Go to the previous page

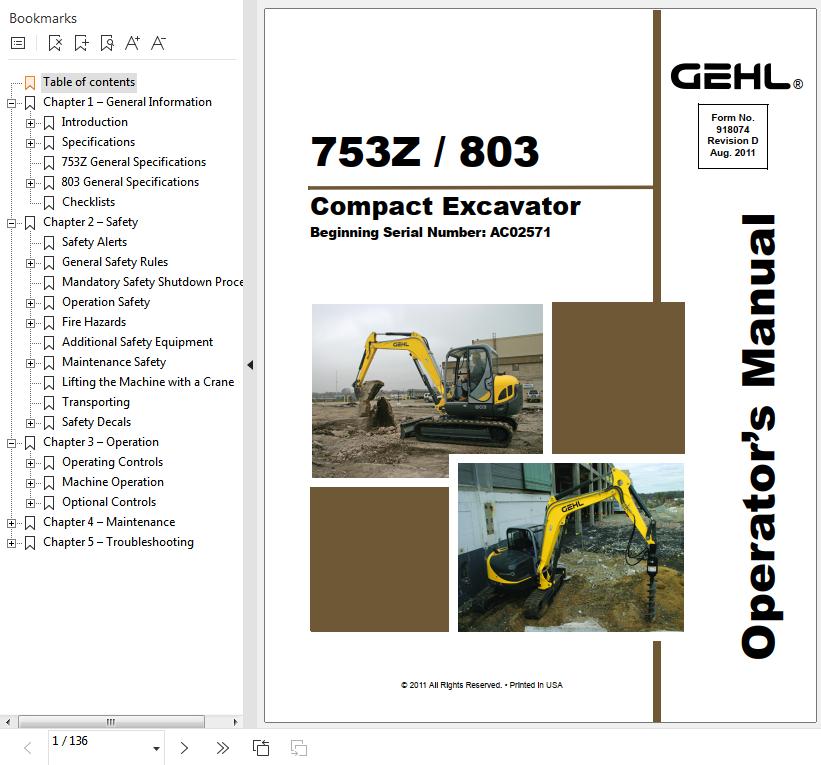coord(28,748)
